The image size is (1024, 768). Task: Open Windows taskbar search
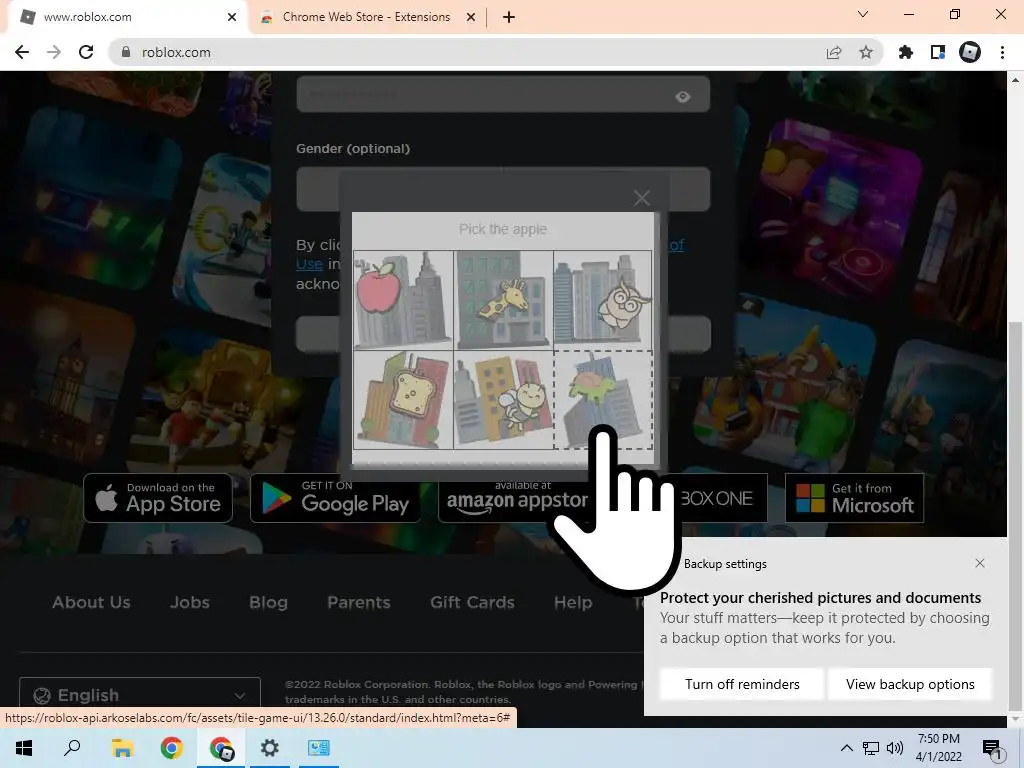tap(72, 748)
